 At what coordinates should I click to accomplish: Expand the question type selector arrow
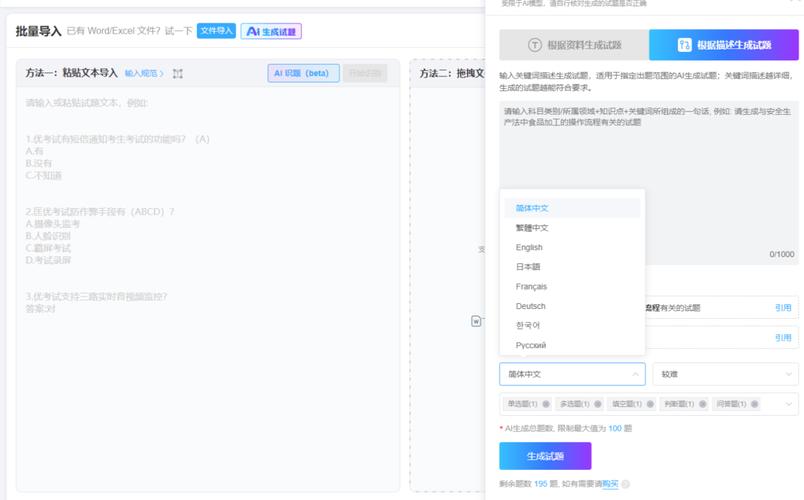(789, 404)
